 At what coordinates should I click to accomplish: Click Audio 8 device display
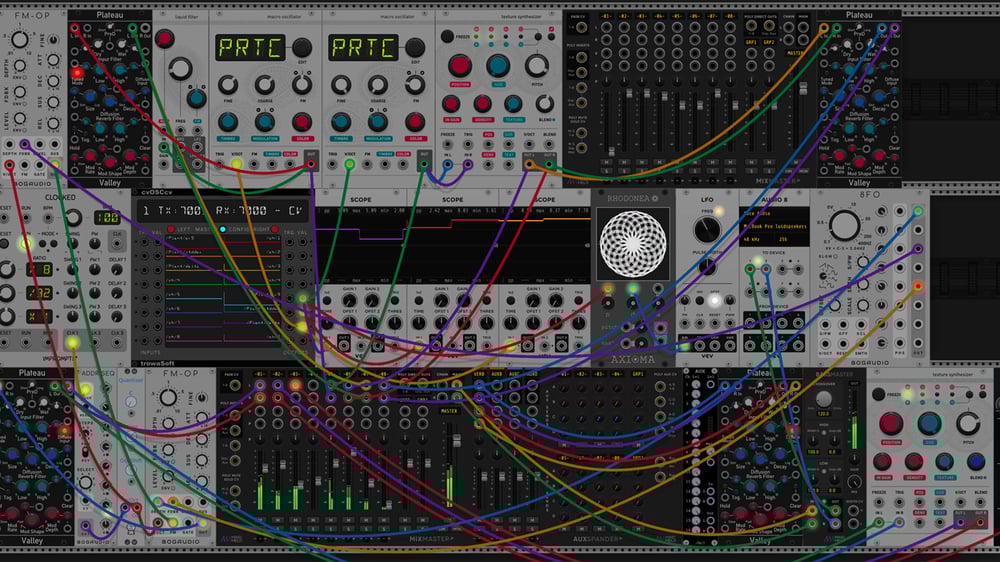[774, 226]
